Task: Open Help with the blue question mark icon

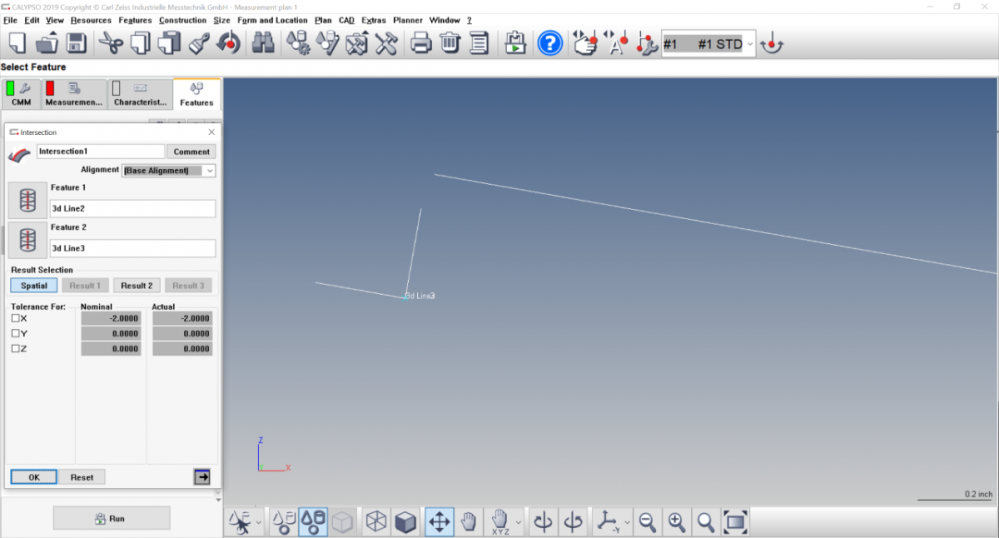Action: [x=550, y=43]
